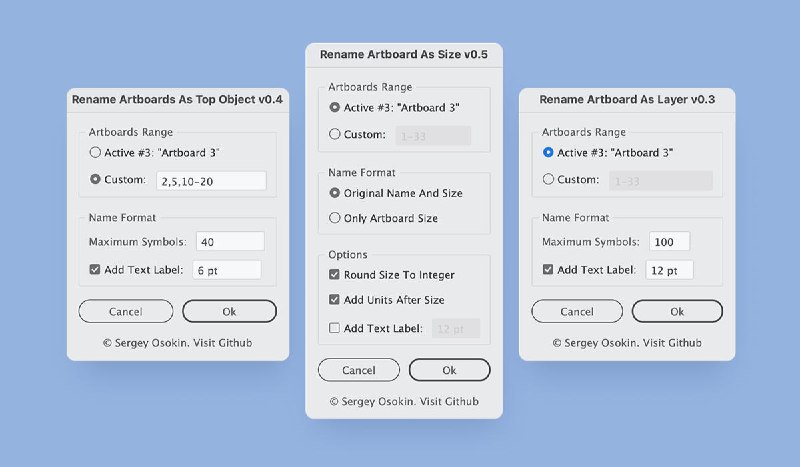Select Custom range radio in Size dialog
This screenshot has height=467, width=800.
point(335,134)
